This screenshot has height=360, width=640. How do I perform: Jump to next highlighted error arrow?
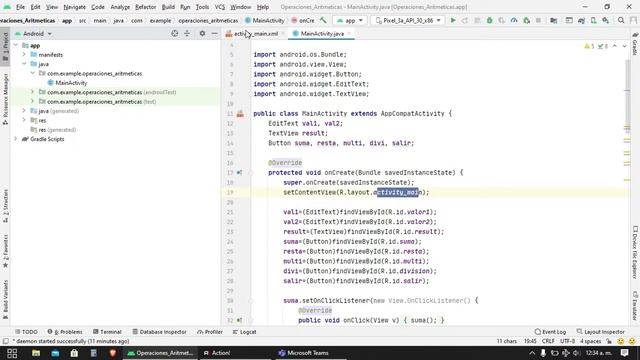pos(624,46)
